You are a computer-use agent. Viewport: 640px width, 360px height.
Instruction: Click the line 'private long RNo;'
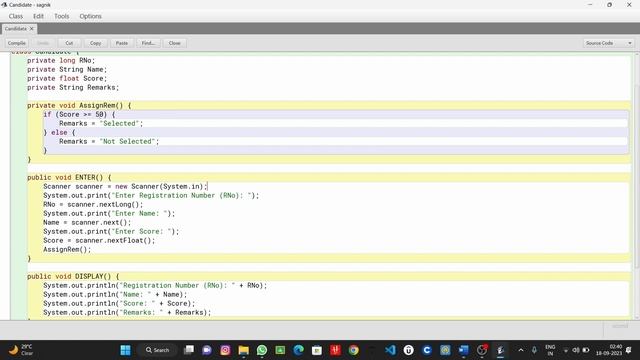(x=61, y=60)
